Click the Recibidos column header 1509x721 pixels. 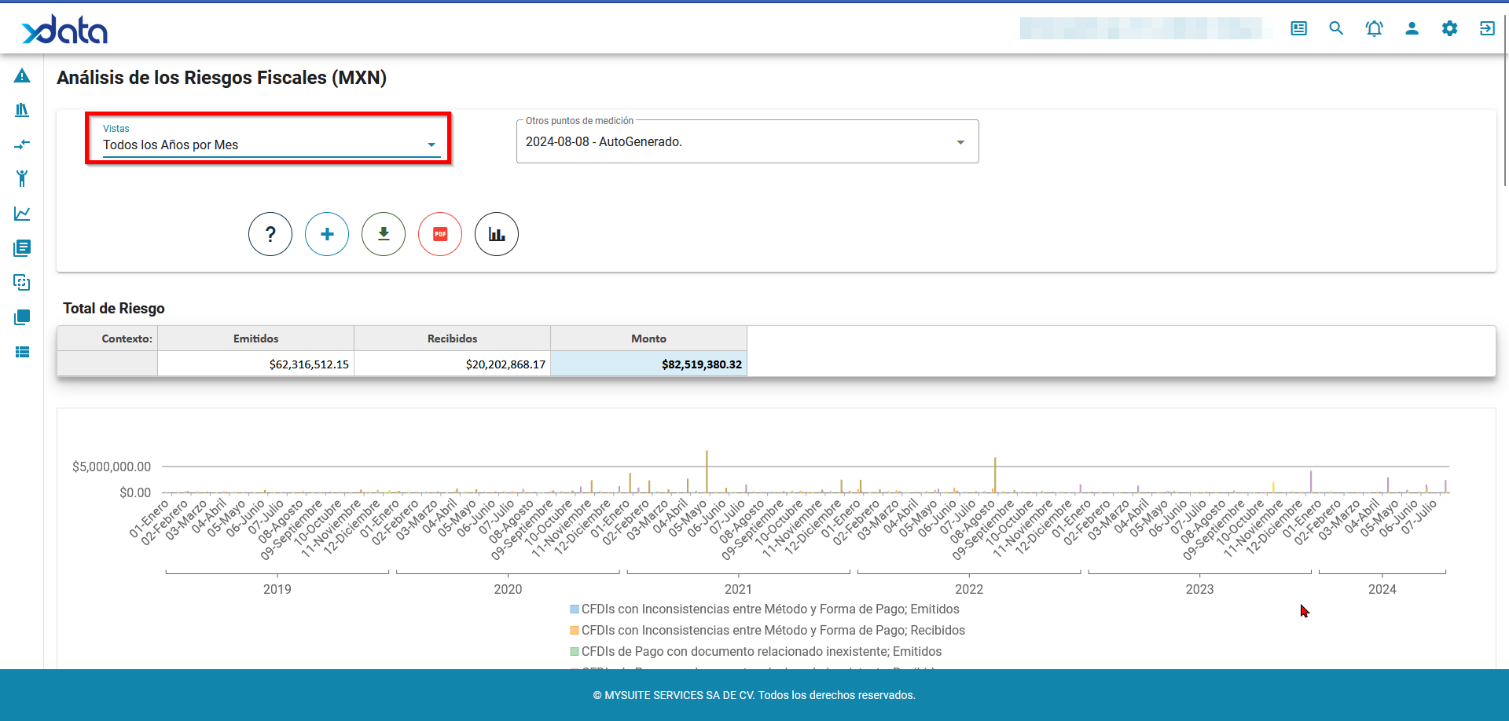click(452, 338)
